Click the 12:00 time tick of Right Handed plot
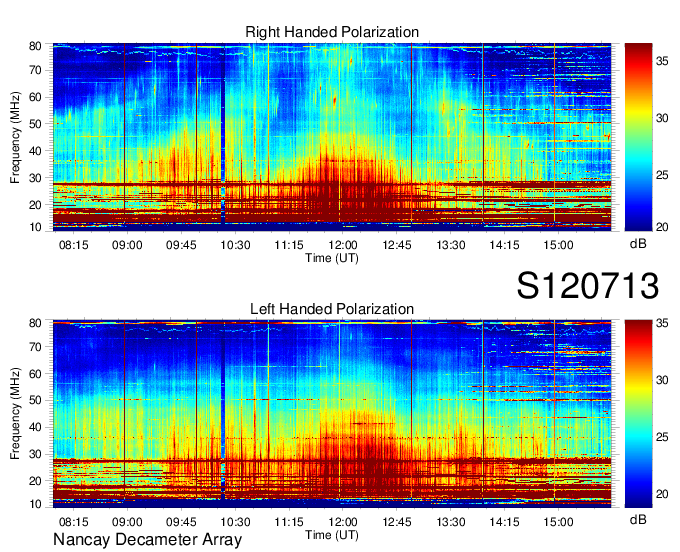This screenshot has height=552, width=680. pyautogui.click(x=343, y=245)
